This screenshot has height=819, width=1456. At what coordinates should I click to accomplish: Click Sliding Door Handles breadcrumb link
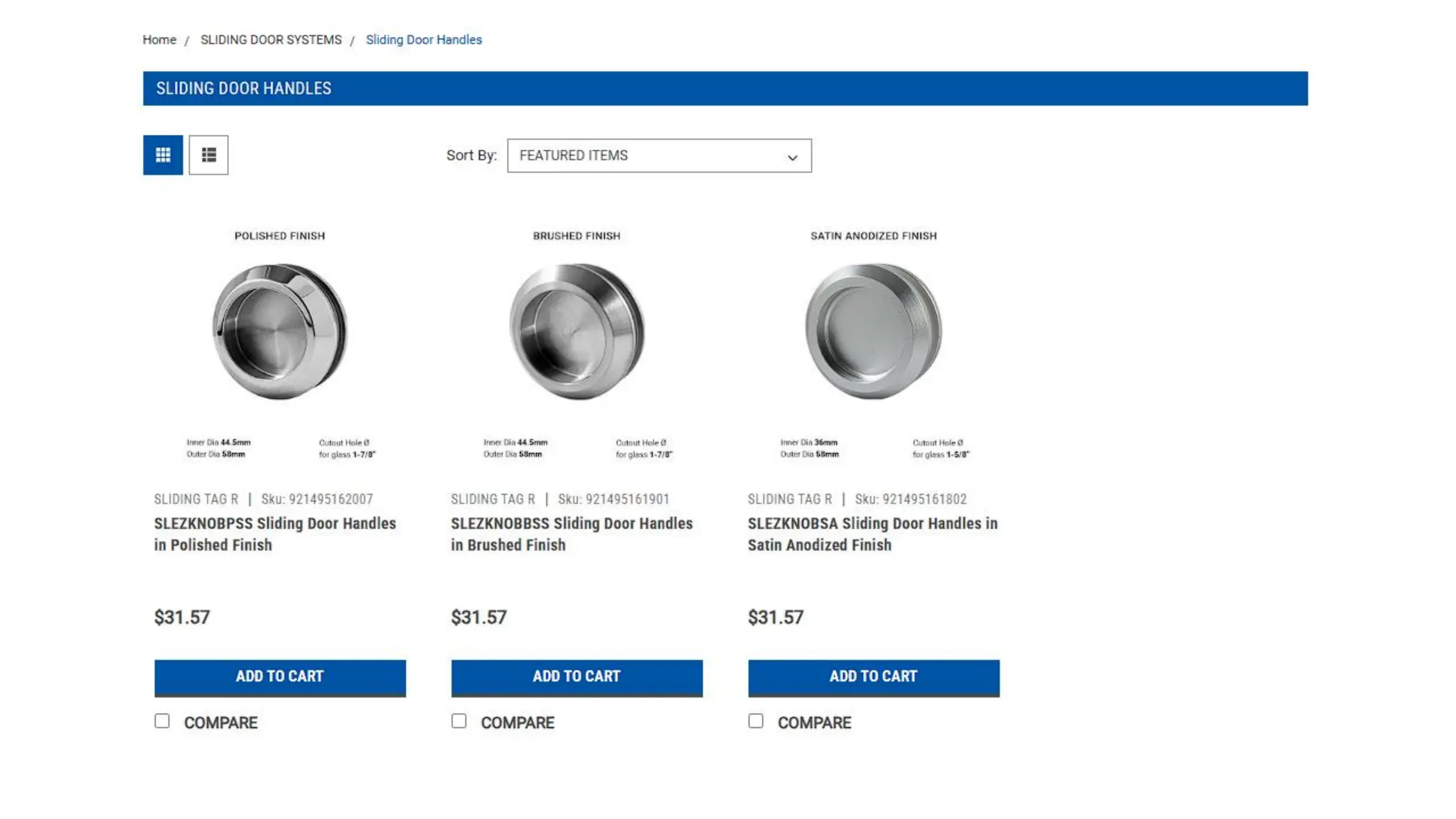(x=424, y=40)
